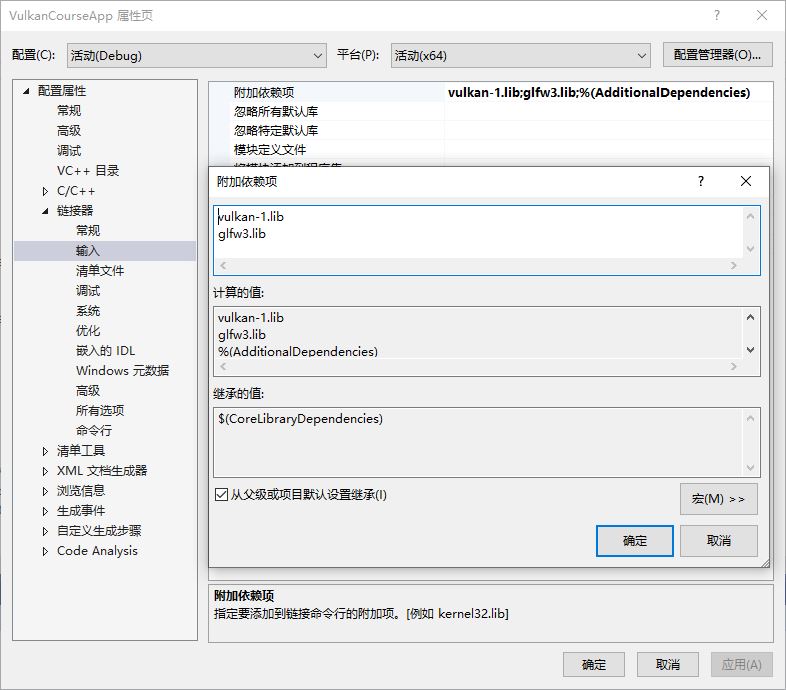786x690 pixels.
Task: Expand the 清单工具 tree node
Action: click(45, 451)
